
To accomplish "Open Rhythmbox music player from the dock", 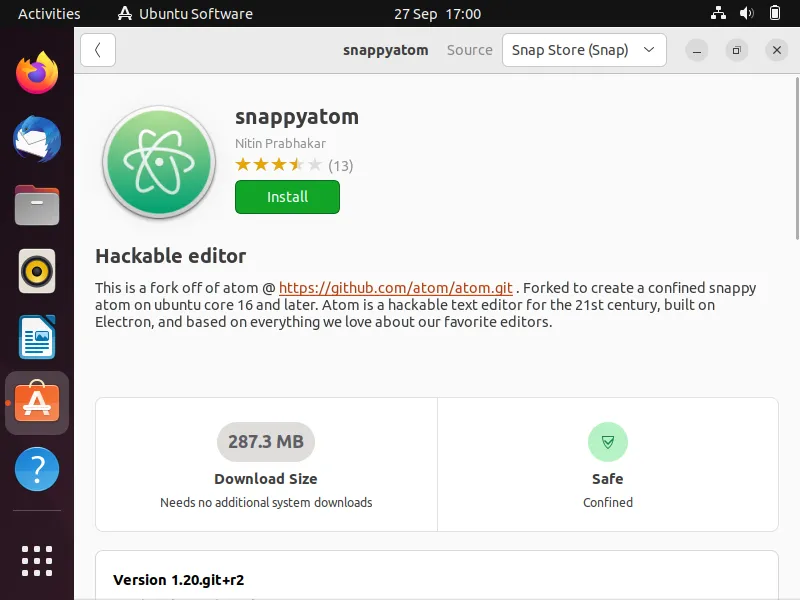I will [x=37, y=271].
